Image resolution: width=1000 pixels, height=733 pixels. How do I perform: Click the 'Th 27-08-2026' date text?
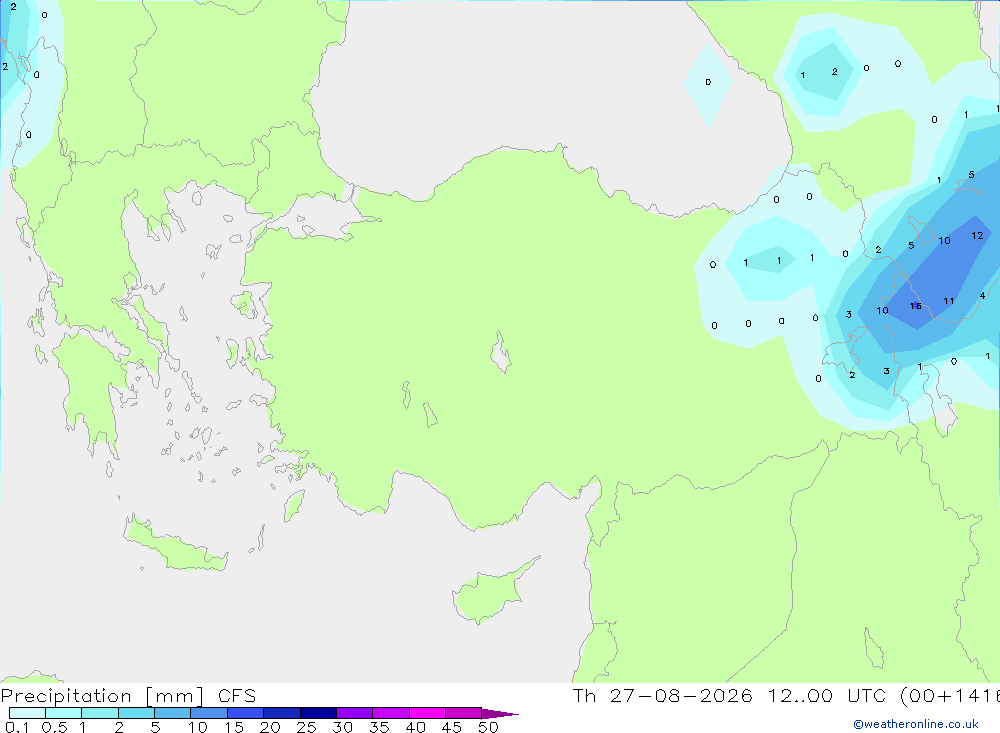click(x=663, y=695)
